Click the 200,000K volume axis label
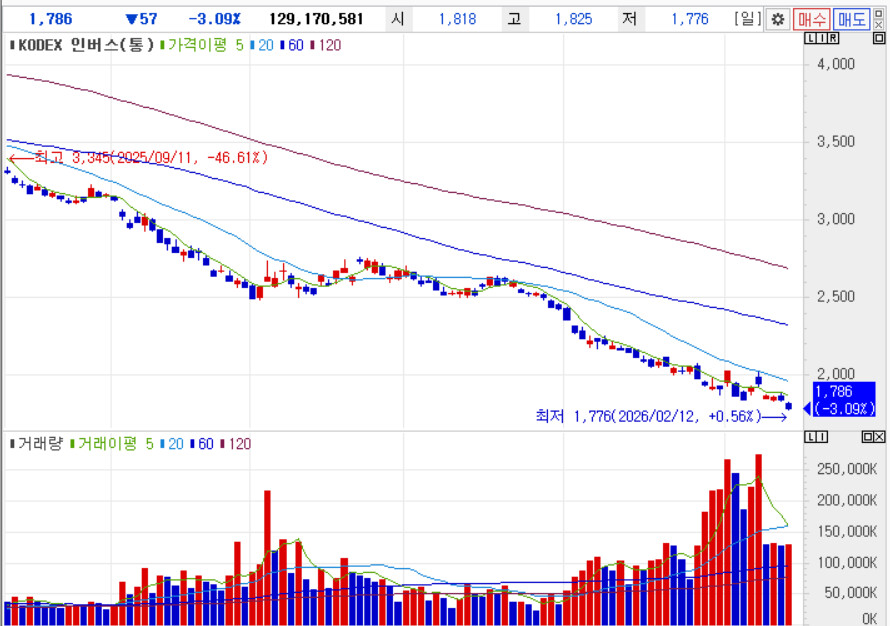This screenshot has height=626, width=890. (847, 500)
